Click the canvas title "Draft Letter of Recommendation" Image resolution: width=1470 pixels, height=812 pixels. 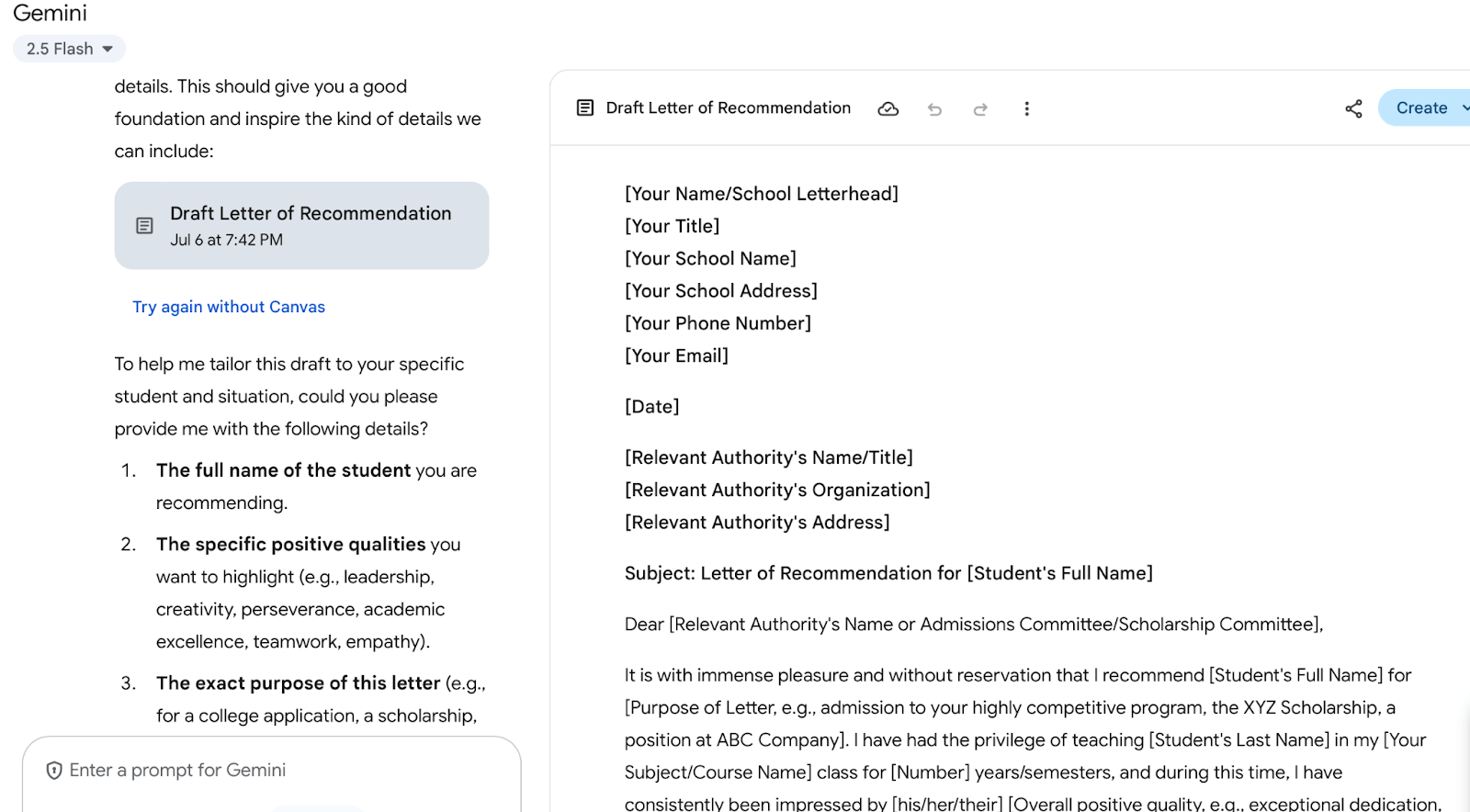(x=728, y=108)
